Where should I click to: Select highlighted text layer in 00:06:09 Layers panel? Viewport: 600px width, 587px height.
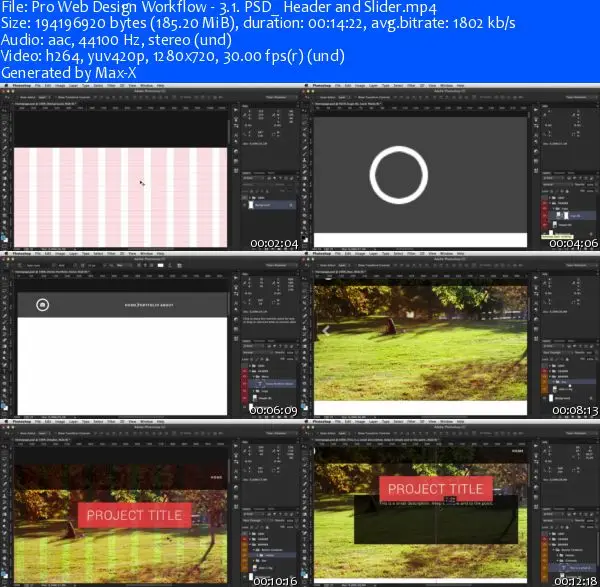(270, 383)
